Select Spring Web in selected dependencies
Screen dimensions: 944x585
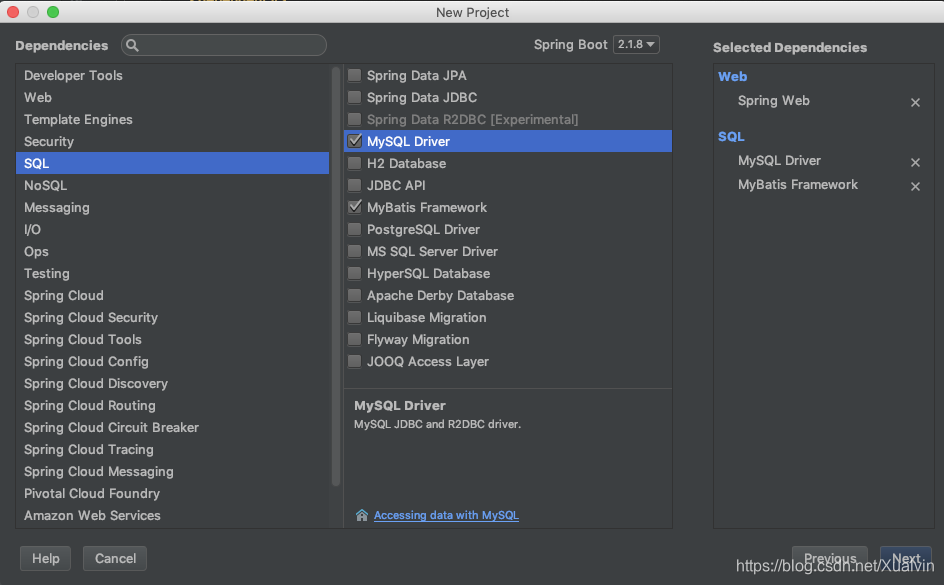pos(774,101)
